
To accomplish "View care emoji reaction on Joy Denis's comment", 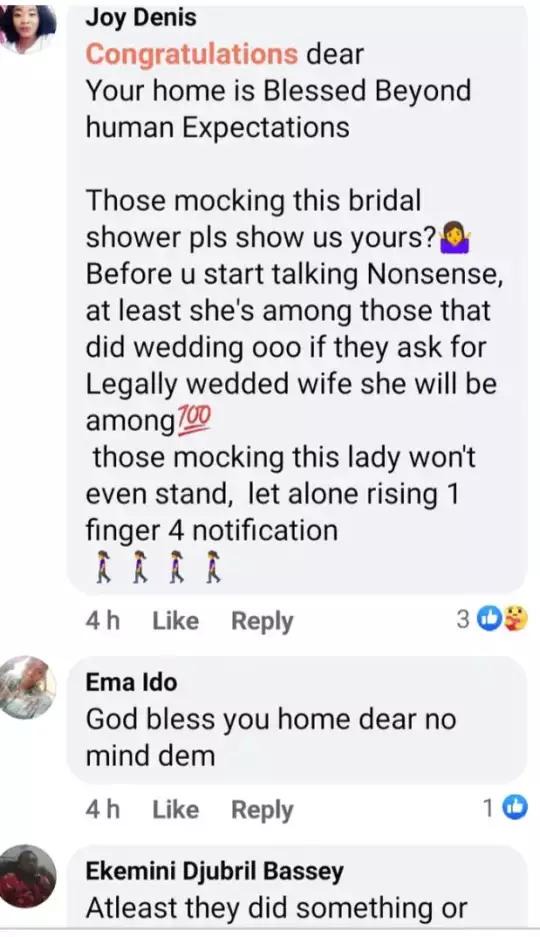I will coord(515,619).
